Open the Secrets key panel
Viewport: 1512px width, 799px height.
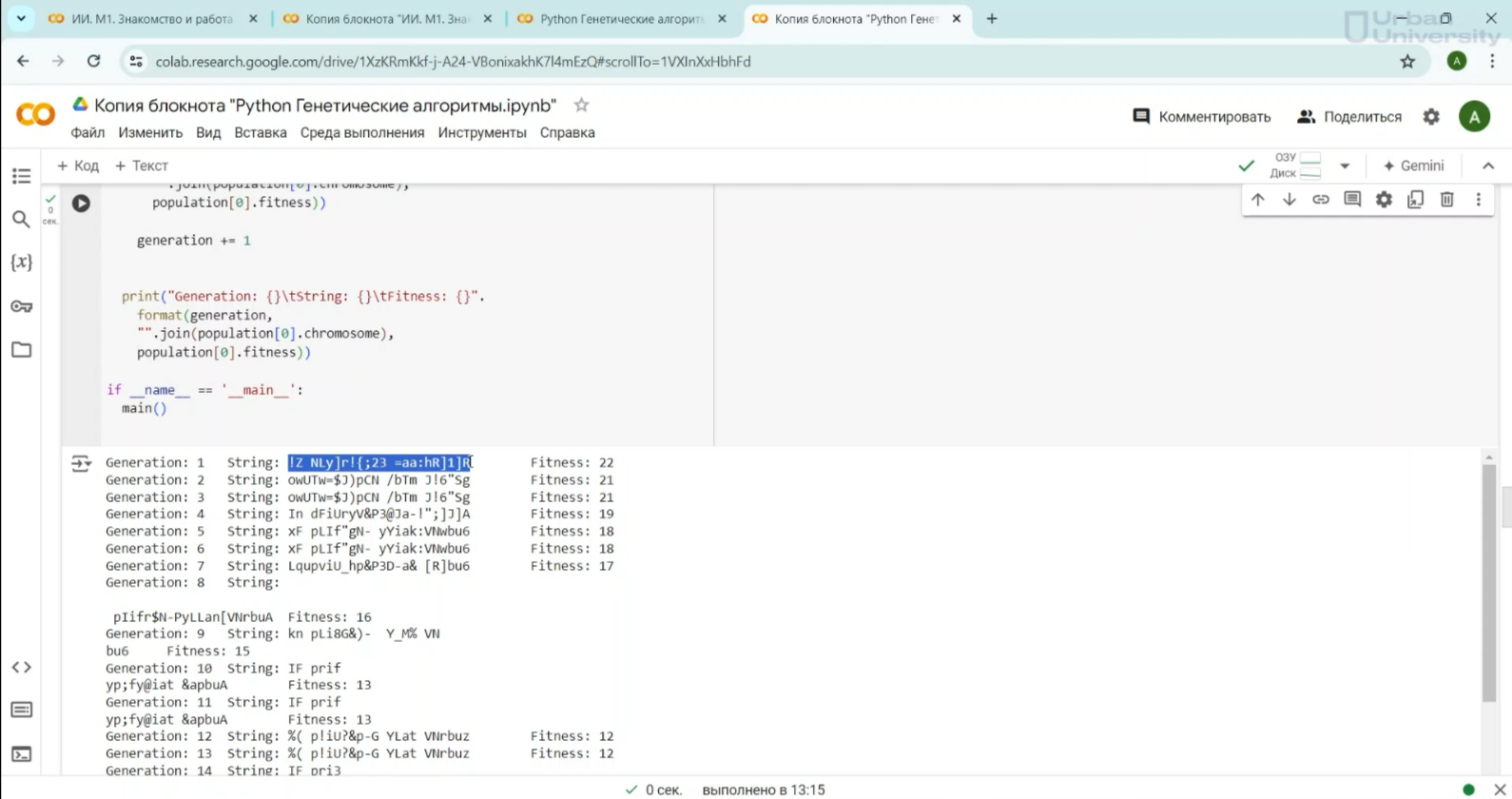click(x=21, y=306)
